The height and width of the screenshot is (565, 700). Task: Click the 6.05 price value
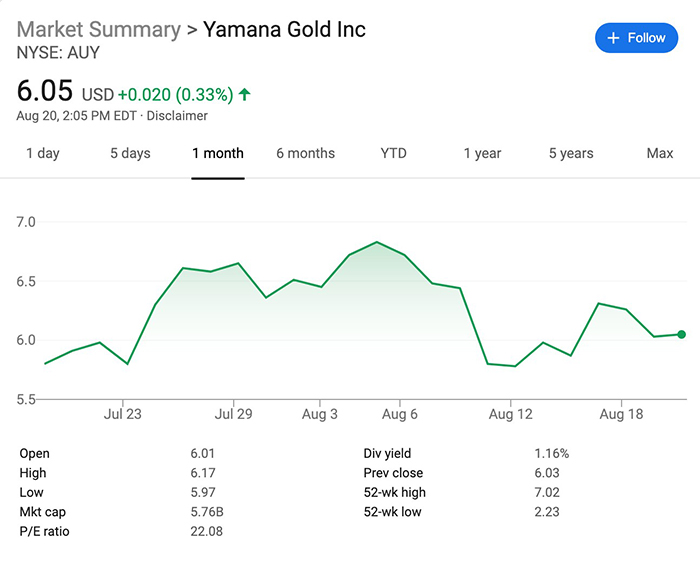45,92
